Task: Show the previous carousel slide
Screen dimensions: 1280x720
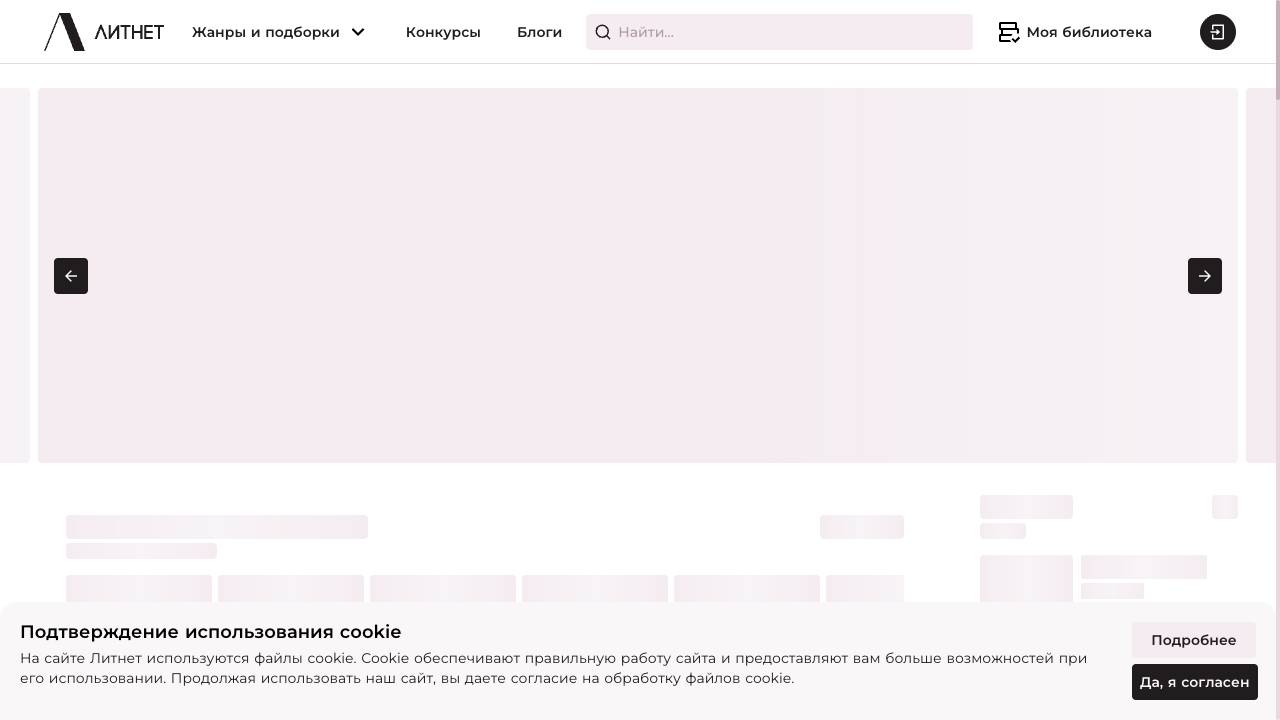Action: [71, 276]
